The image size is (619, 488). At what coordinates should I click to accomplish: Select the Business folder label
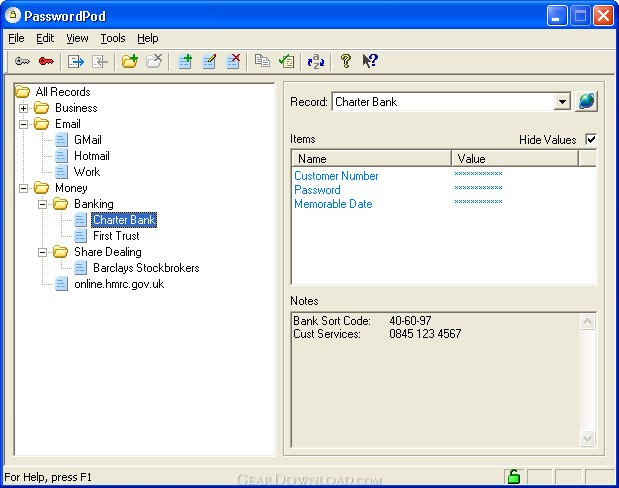pos(76,108)
